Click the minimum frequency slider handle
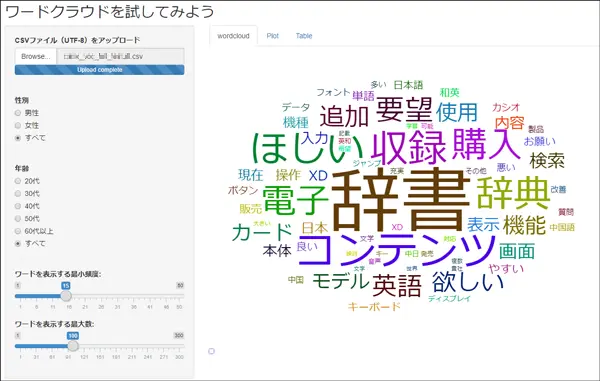The image size is (600, 381). tap(66, 296)
